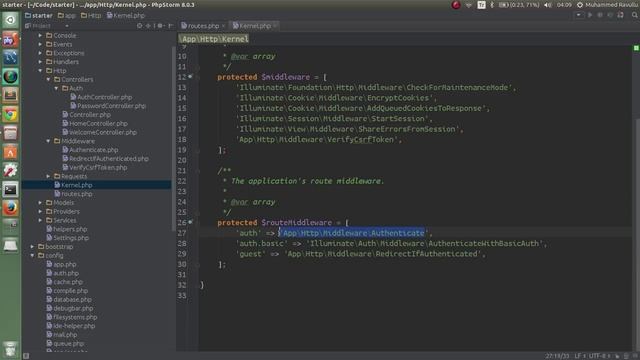Viewport: 640px width, 360px height.
Task: Click the scroll-from-source icon in the Project panel
Action: click(140, 26)
